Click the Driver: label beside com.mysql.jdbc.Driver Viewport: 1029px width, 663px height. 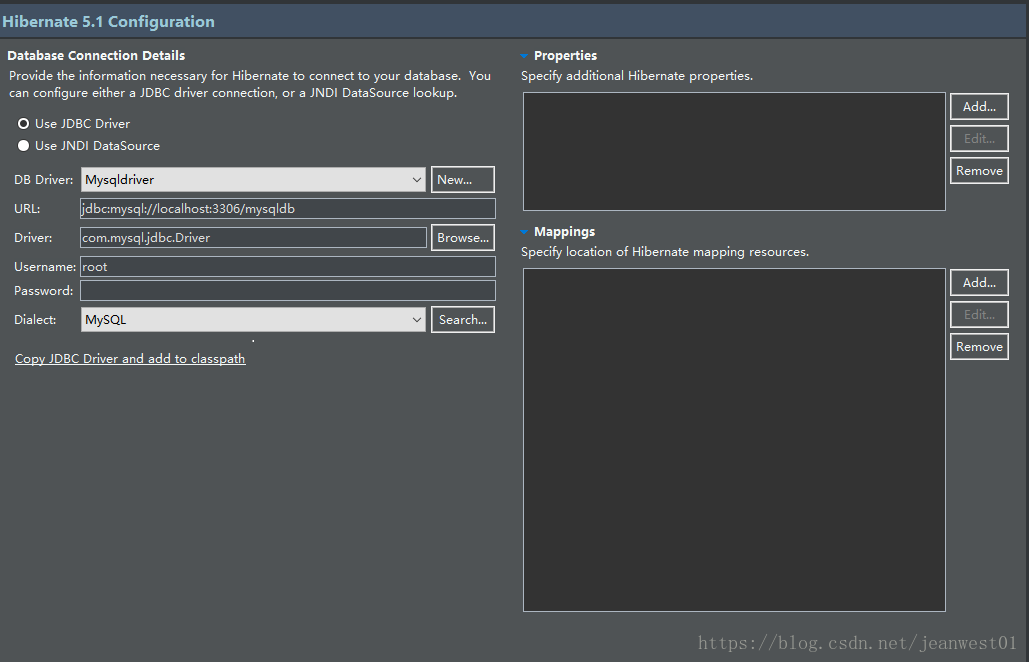(x=33, y=238)
